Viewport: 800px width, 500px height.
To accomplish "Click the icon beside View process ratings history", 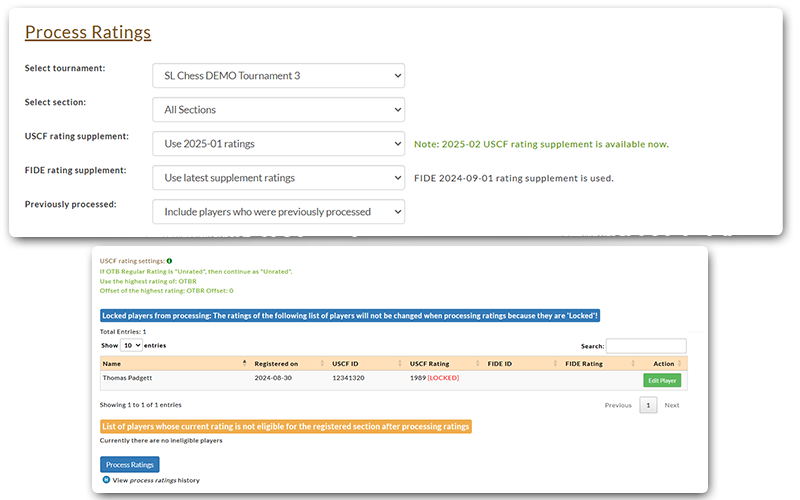I will click(x=106, y=480).
